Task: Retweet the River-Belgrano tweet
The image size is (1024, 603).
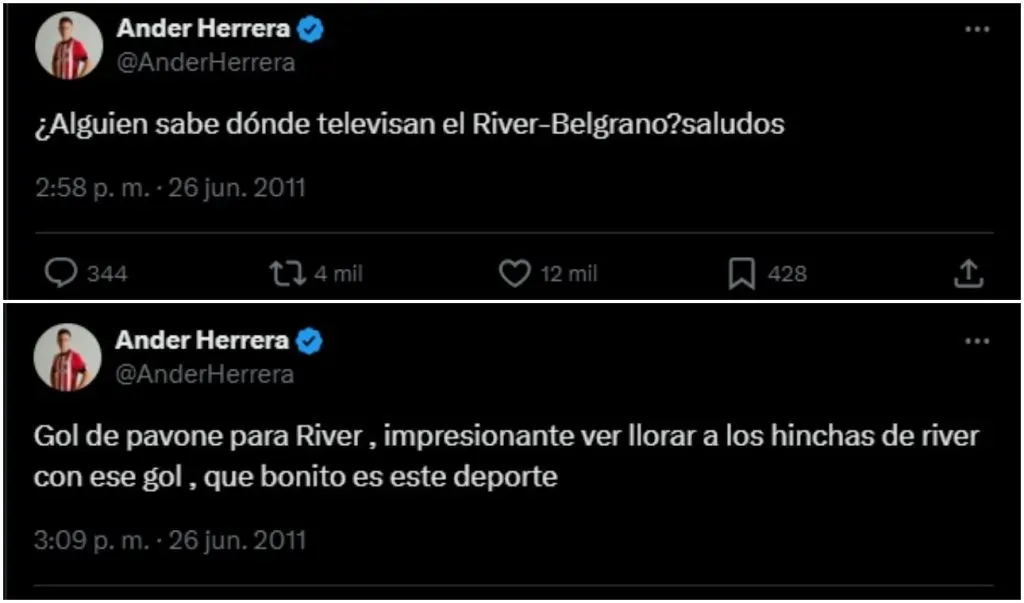Action: tap(286, 273)
